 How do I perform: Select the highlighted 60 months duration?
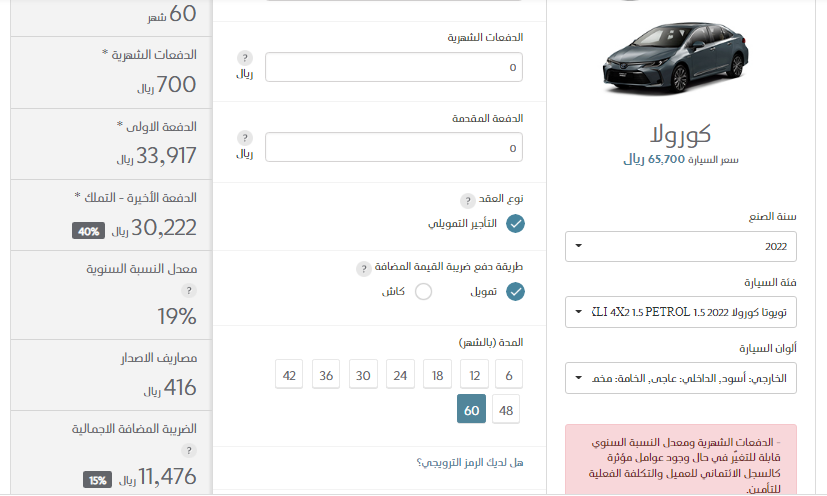click(x=472, y=409)
